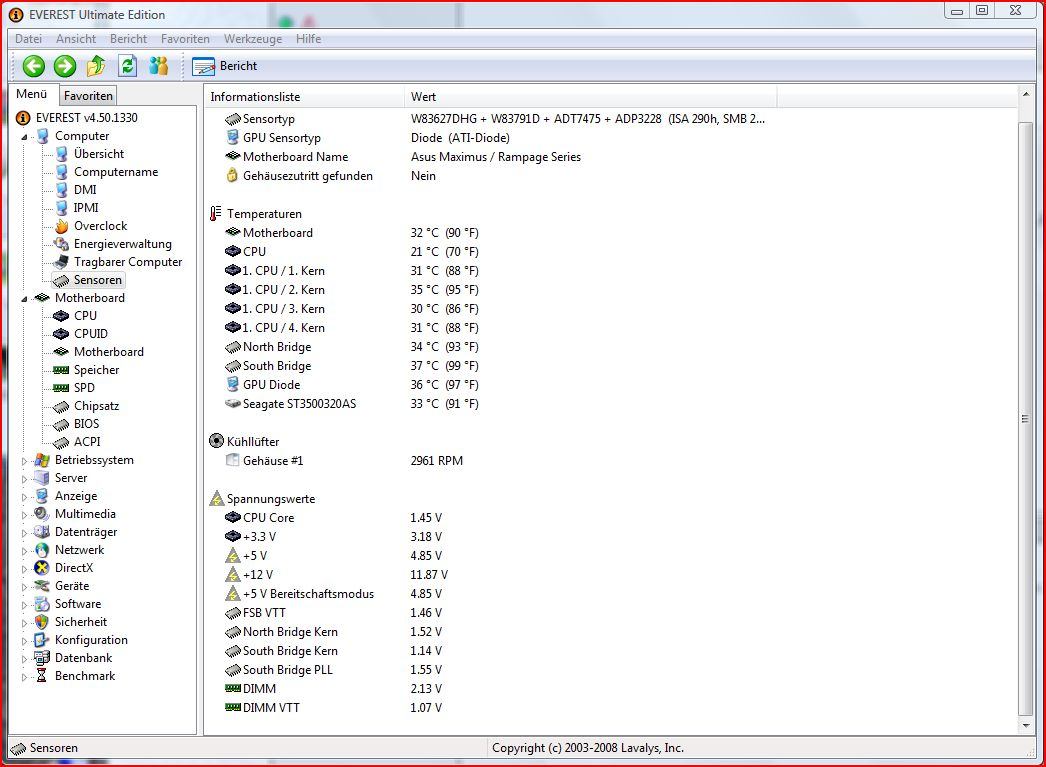This screenshot has width=1046, height=767.
Task: Switch to the Favoriten tab
Action: (88, 95)
